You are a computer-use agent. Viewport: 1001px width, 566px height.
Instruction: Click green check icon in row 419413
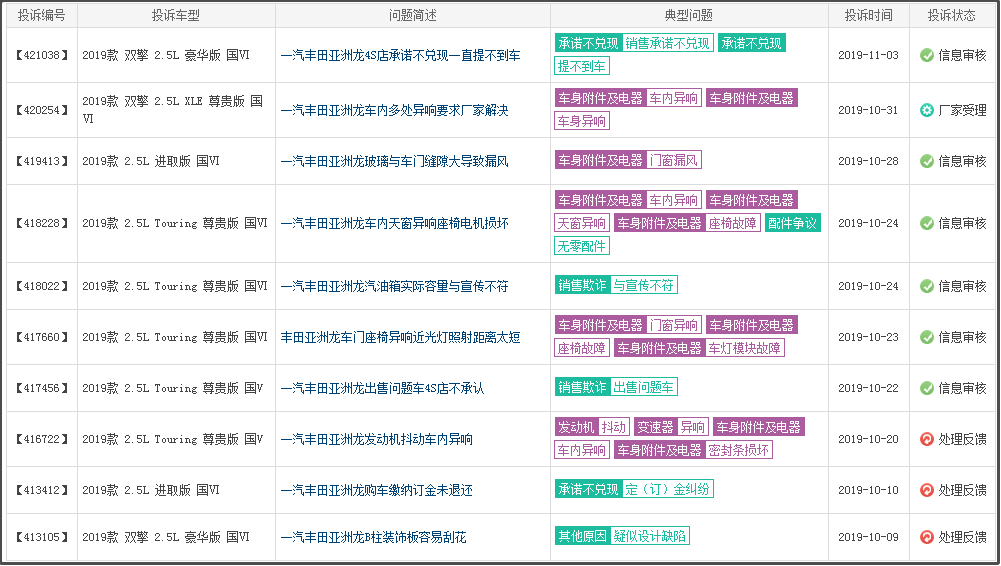click(927, 161)
